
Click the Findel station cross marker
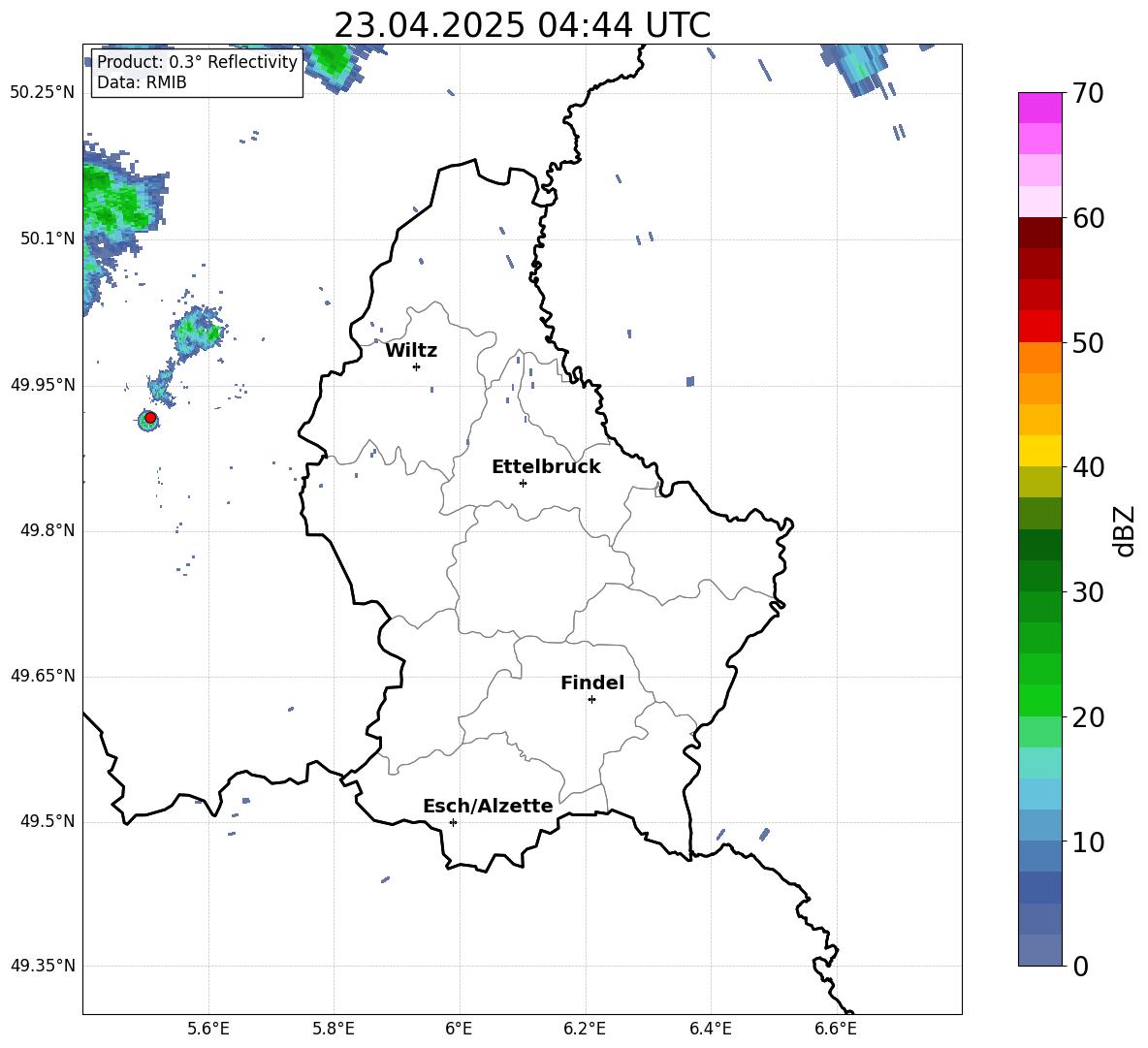[x=591, y=700]
